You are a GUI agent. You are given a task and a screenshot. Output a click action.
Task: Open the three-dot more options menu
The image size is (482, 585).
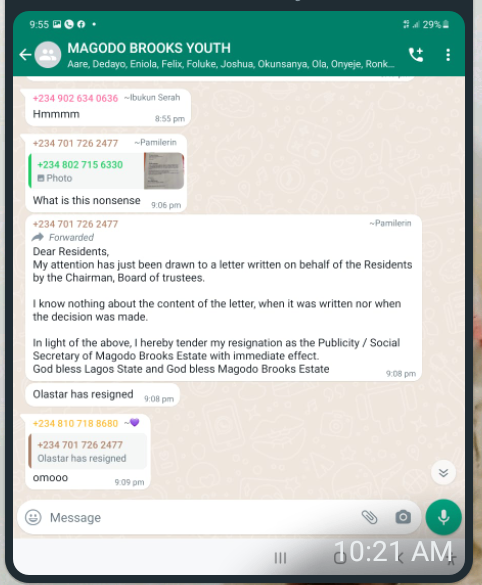(x=448, y=55)
